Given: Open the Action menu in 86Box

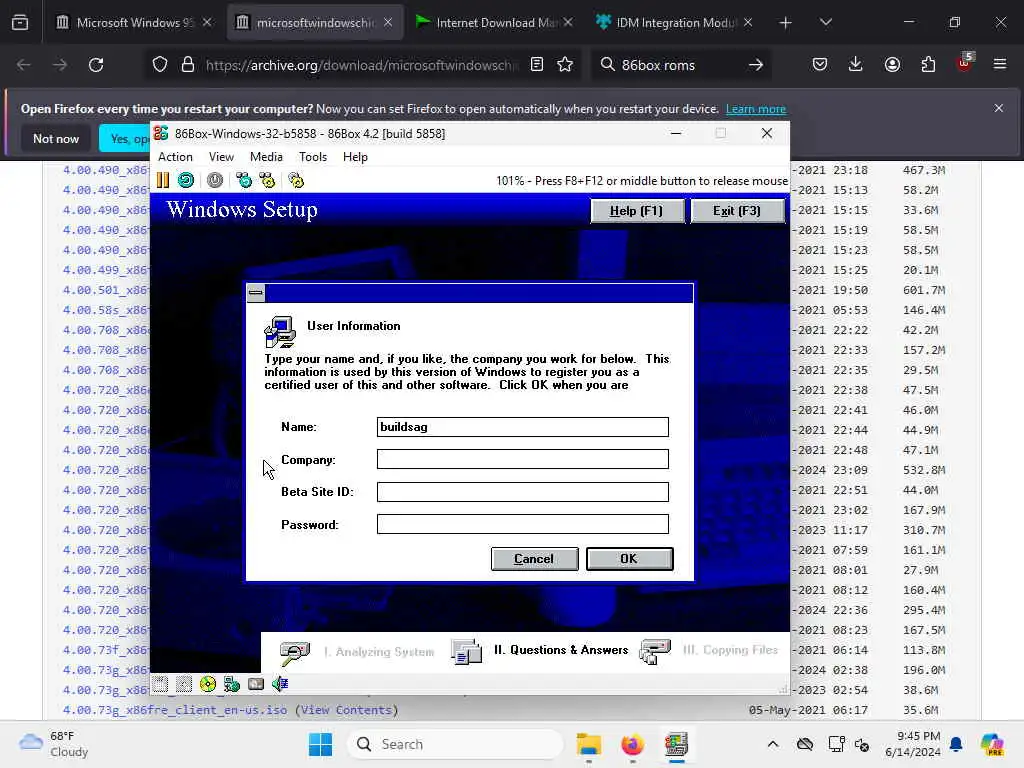Looking at the screenshot, I should (x=176, y=157).
